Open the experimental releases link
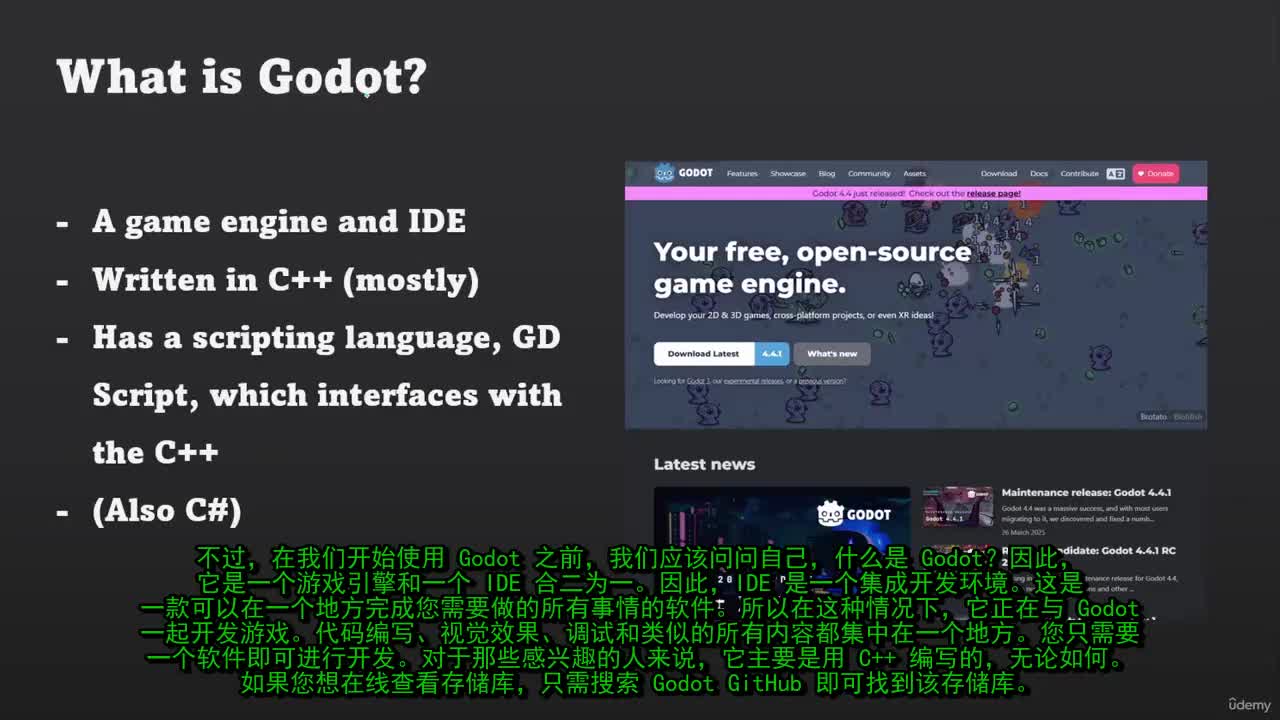1280x720 pixels. coord(754,381)
